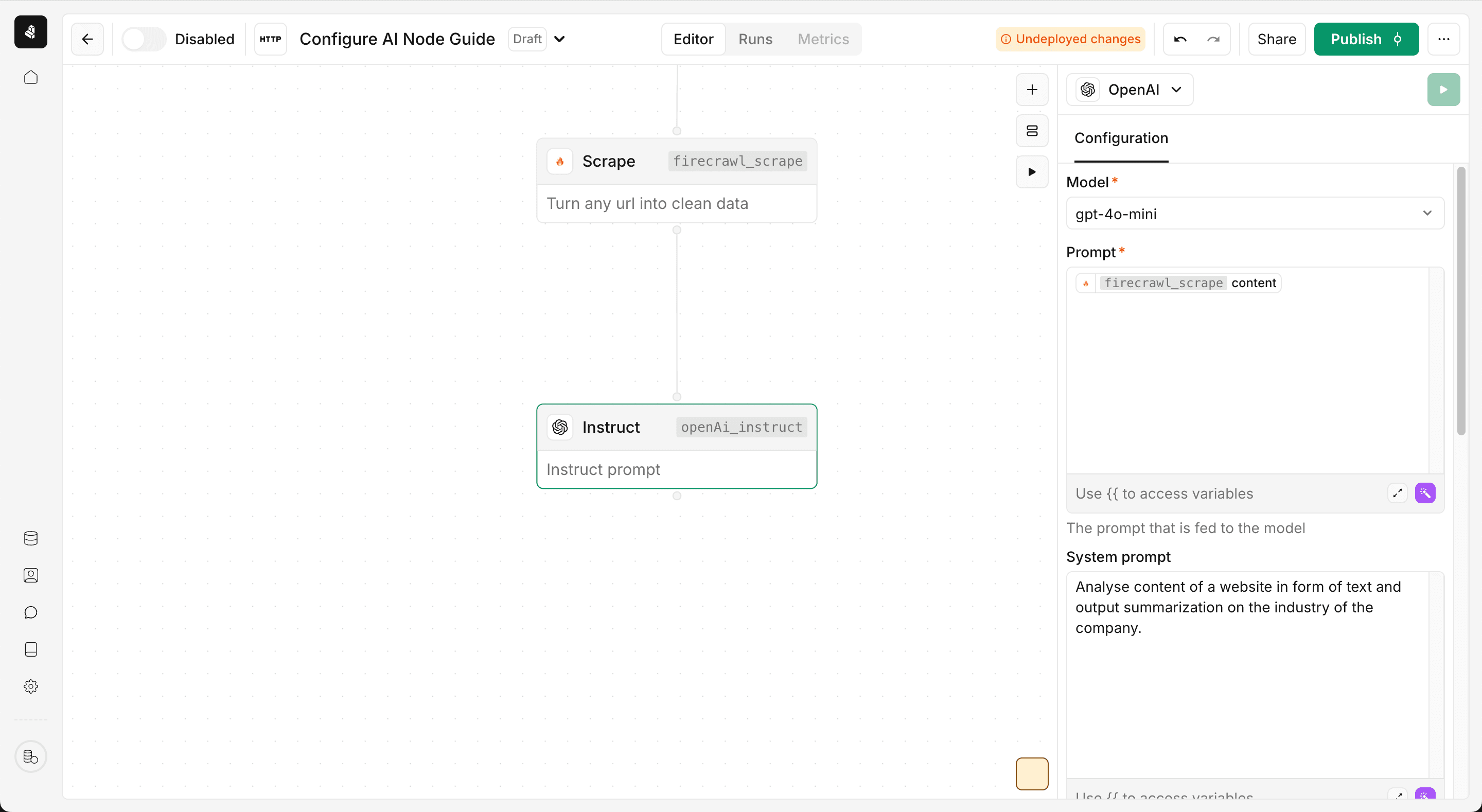Click the Prompt input area

tap(1247, 370)
